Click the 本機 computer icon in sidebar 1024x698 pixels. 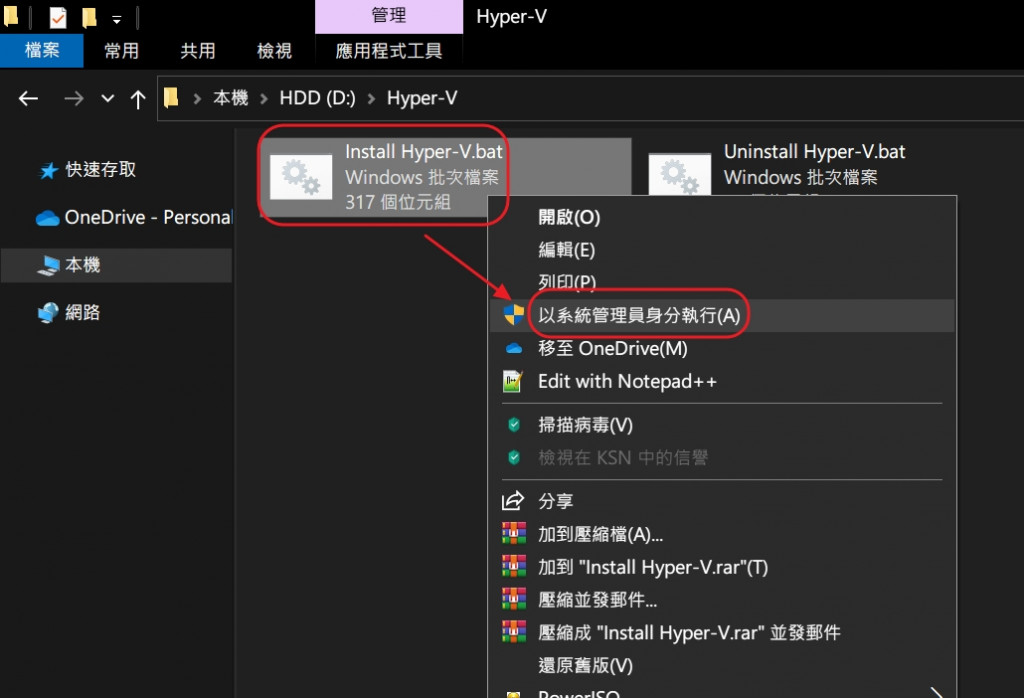click(48, 265)
